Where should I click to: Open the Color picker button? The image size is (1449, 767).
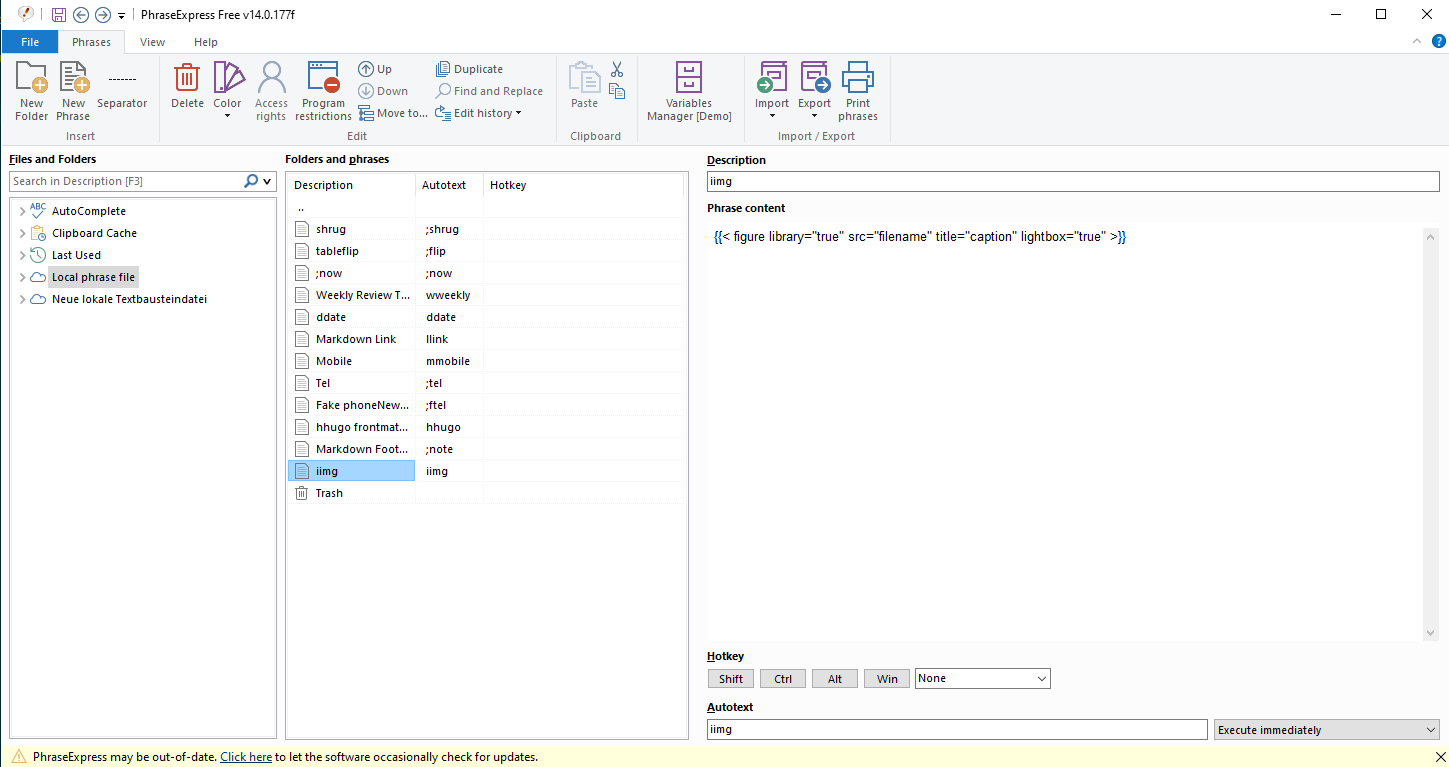228,91
